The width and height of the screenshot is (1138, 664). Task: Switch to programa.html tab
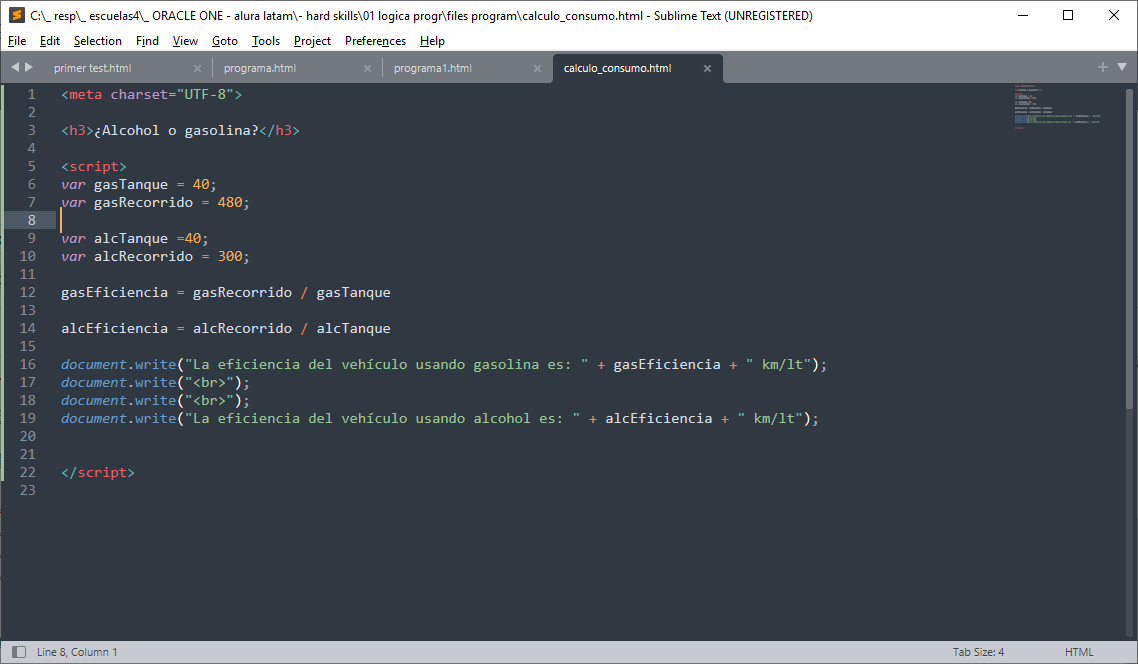[260, 68]
